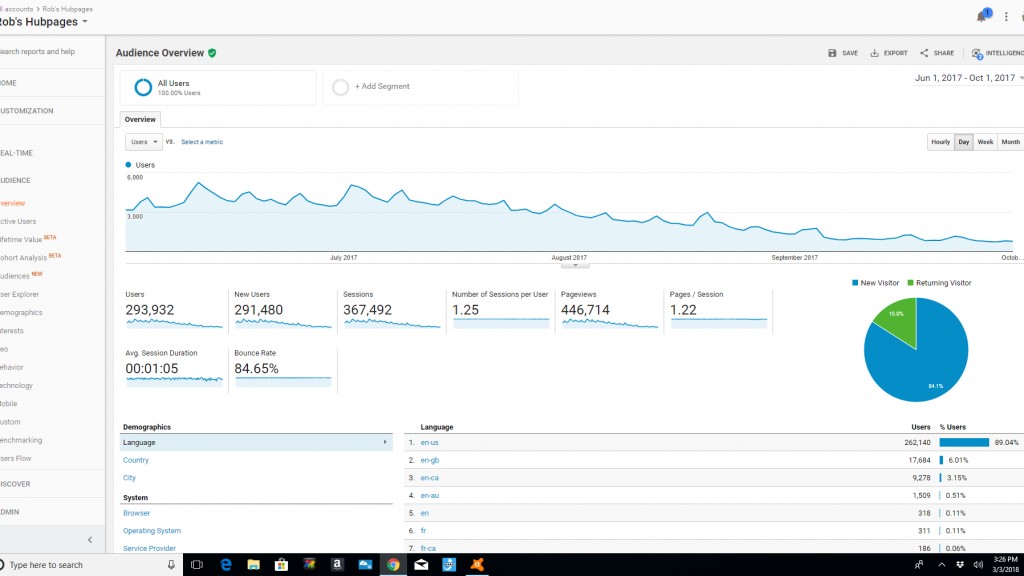The image size is (1024, 576).
Task: Open File Explorer from the taskbar
Action: tap(253, 565)
